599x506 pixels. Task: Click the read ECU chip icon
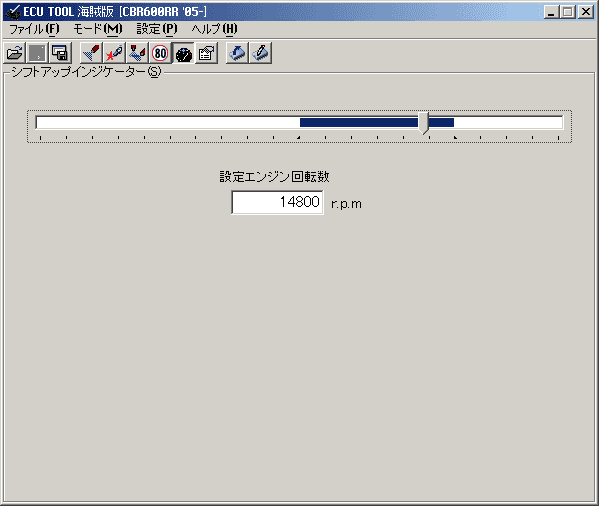click(x=237, y=53)
